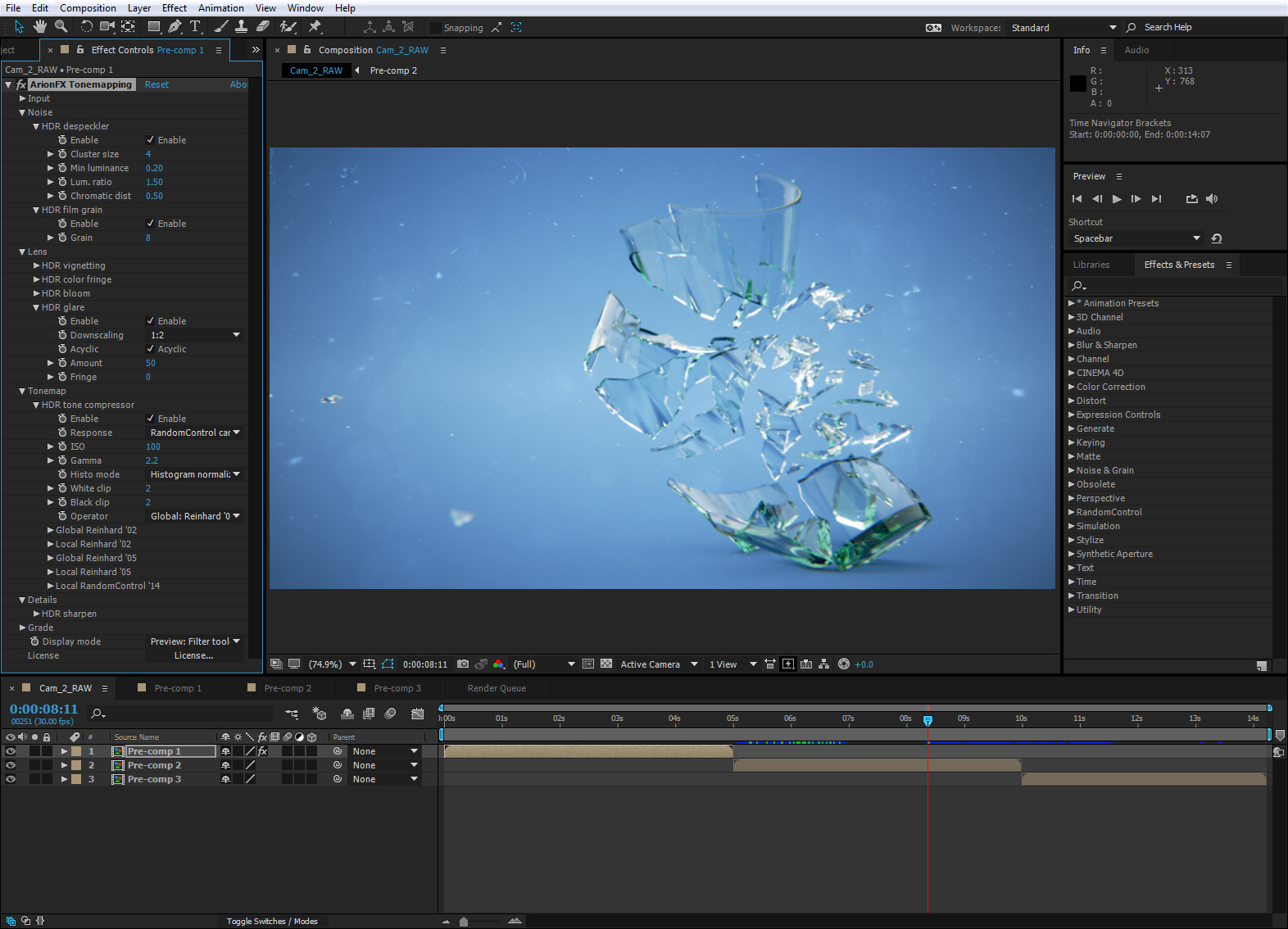Select the Hand tool
This screenshot has height=929, width=1288.
point(39,27)
